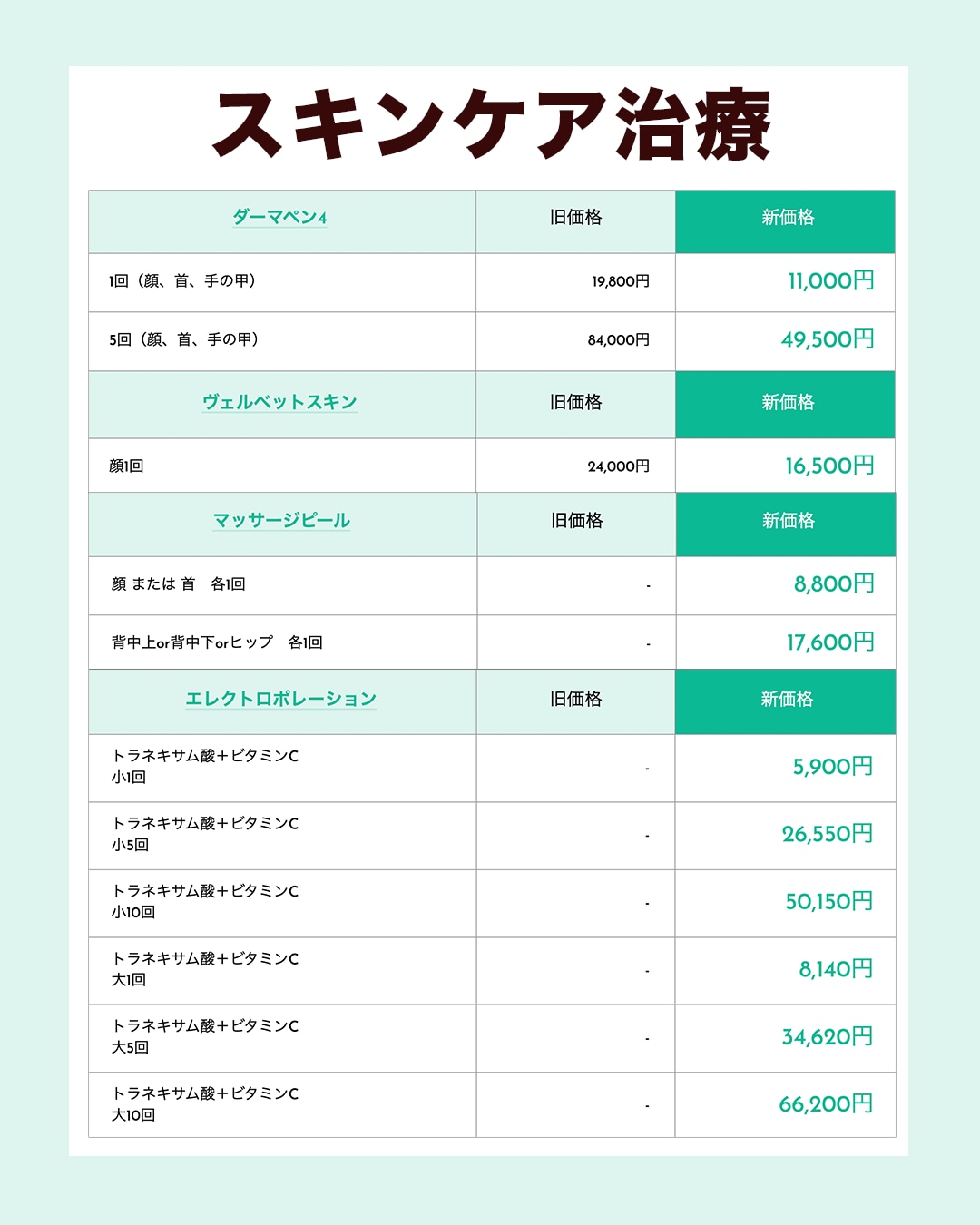Viewport: 980px width, 1225px height.
Task: Click the 5,900円 price for 小1回
Action: [833, 767]
